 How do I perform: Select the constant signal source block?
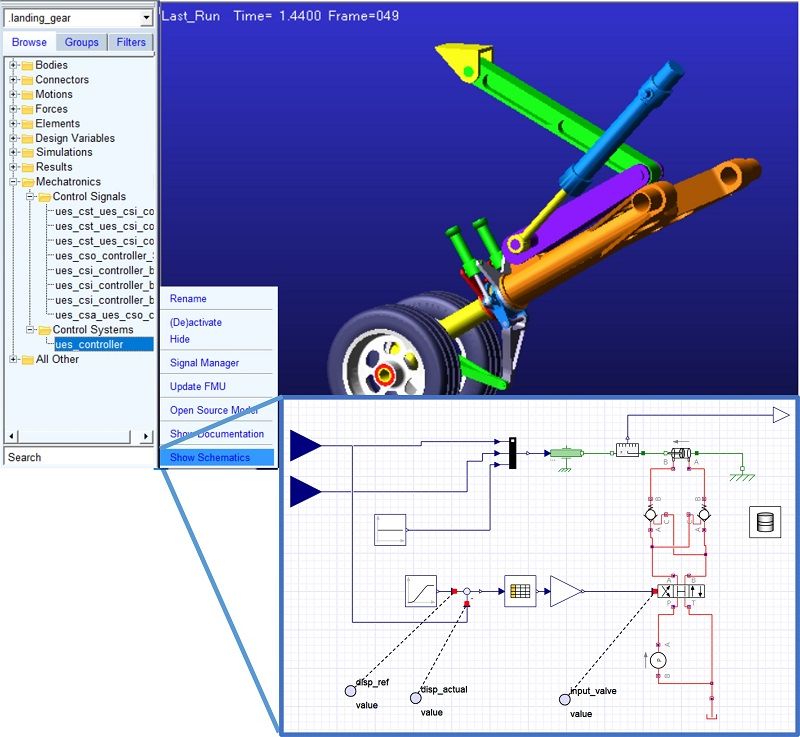[x=390, y=530]
